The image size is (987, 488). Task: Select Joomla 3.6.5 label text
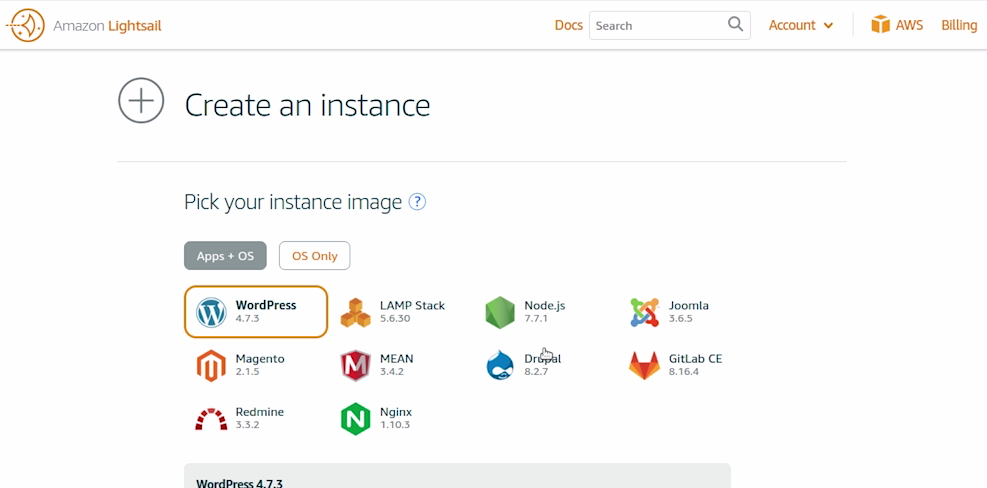click(689, 311)
